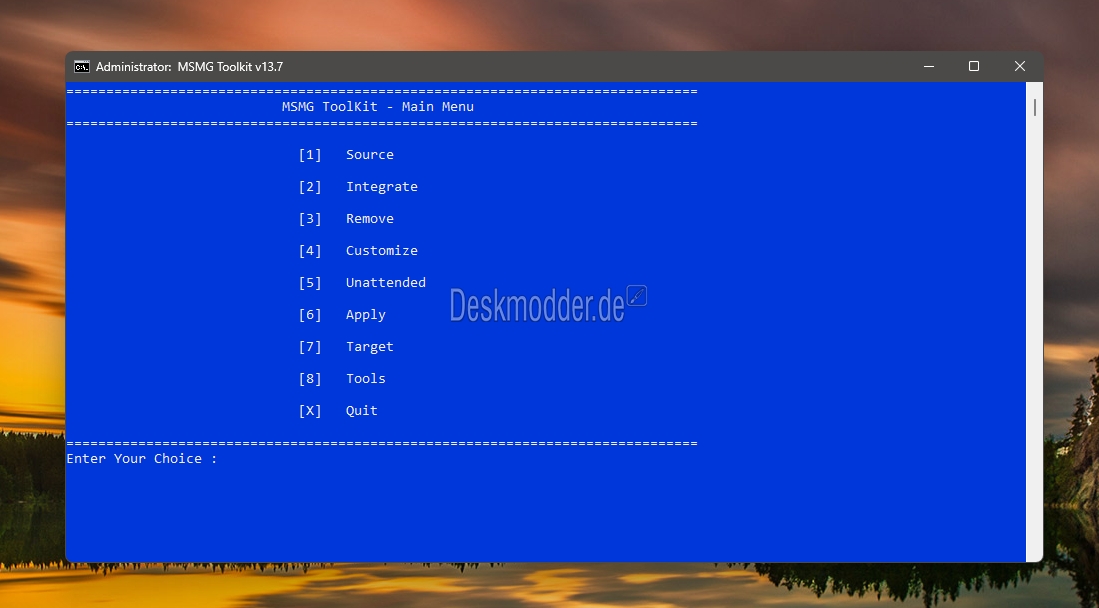The image size is (1099, 608).
Task: Click the "Remove" menu entry
Action: click(x=369, y=219)
